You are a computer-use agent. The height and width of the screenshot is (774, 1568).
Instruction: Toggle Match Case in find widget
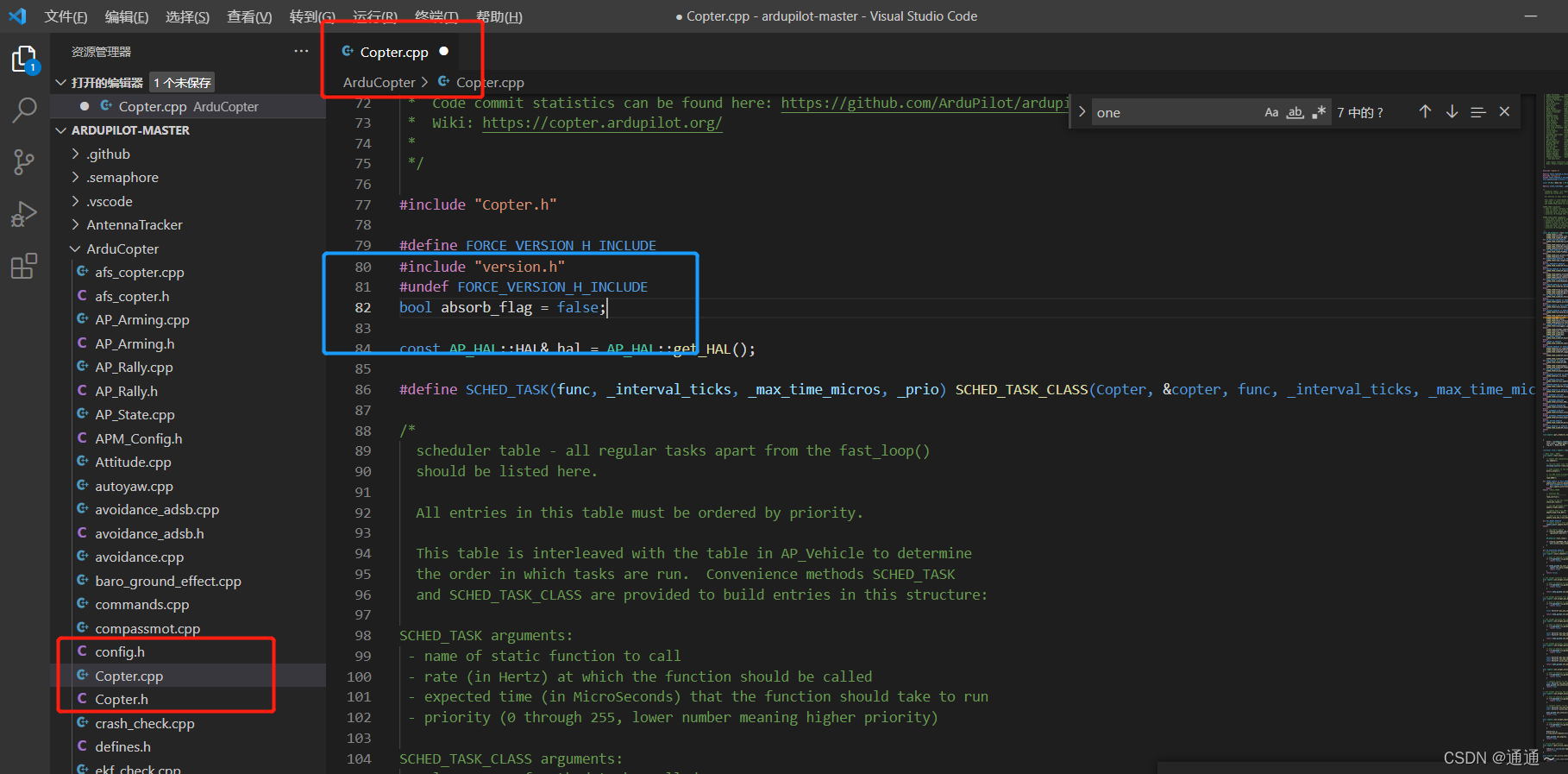[x=1271, y=112]
